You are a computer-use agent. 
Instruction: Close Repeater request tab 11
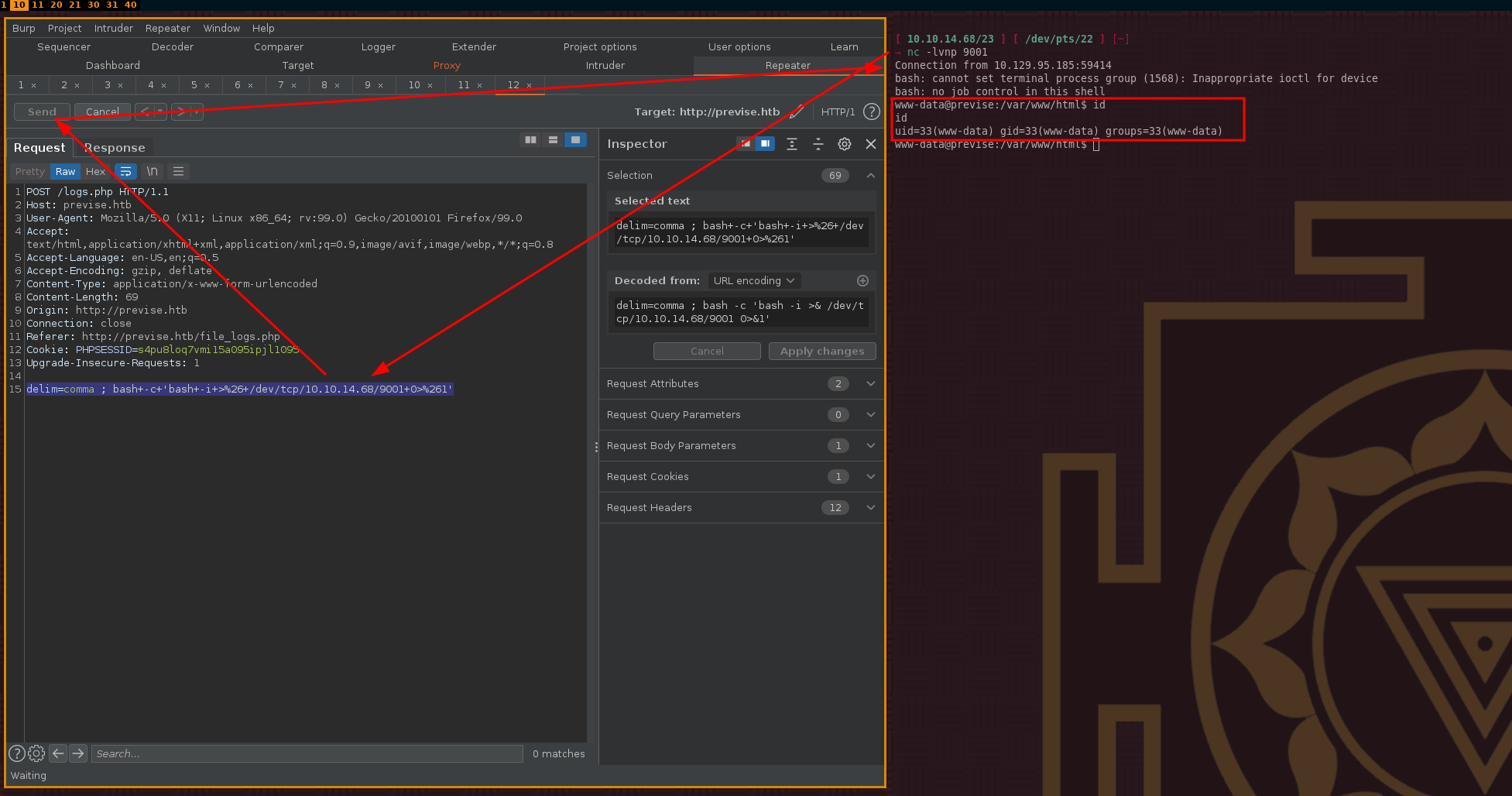tap(480, 85)
